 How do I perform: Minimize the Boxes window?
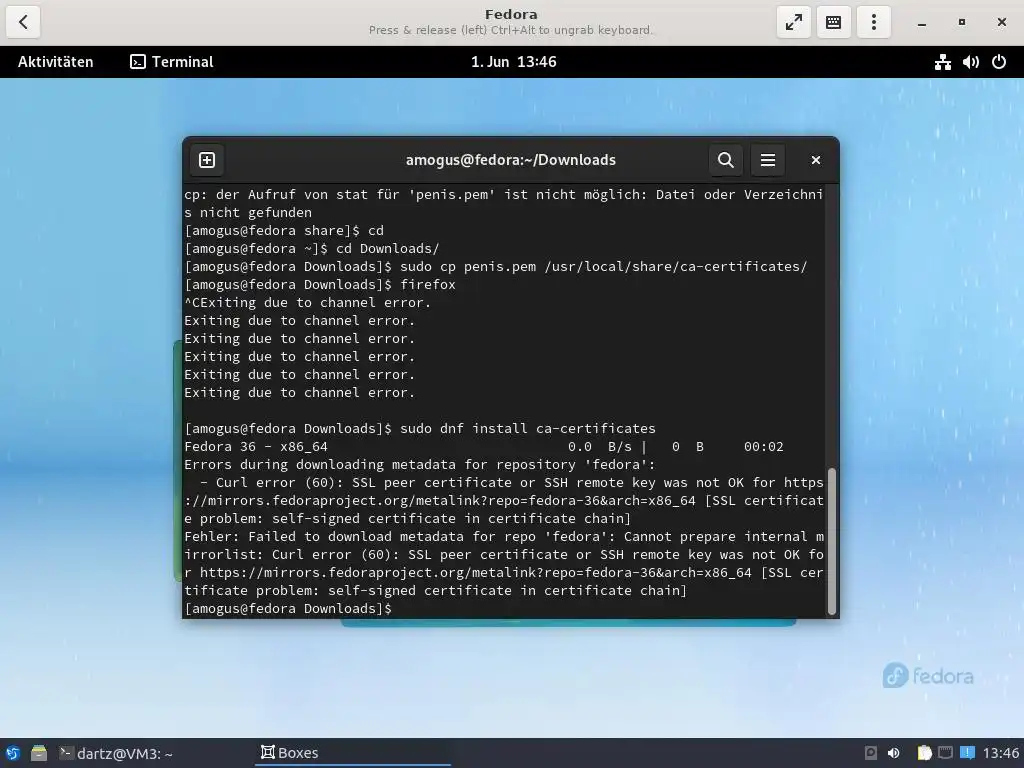[921, 22]
